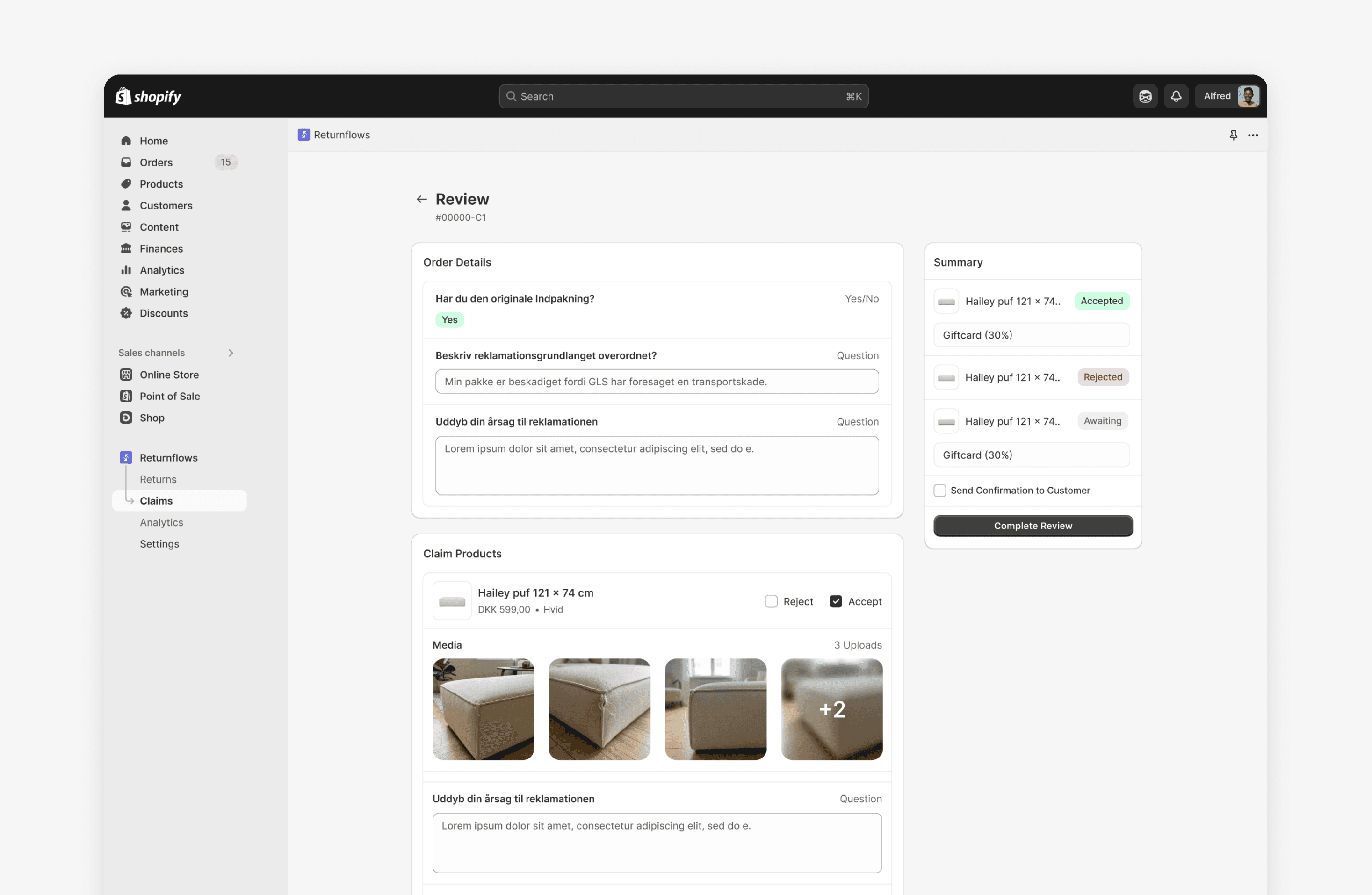This screenshot has height=895, width=1372.
Task: Click the Content icon
Action: [126, 227]
